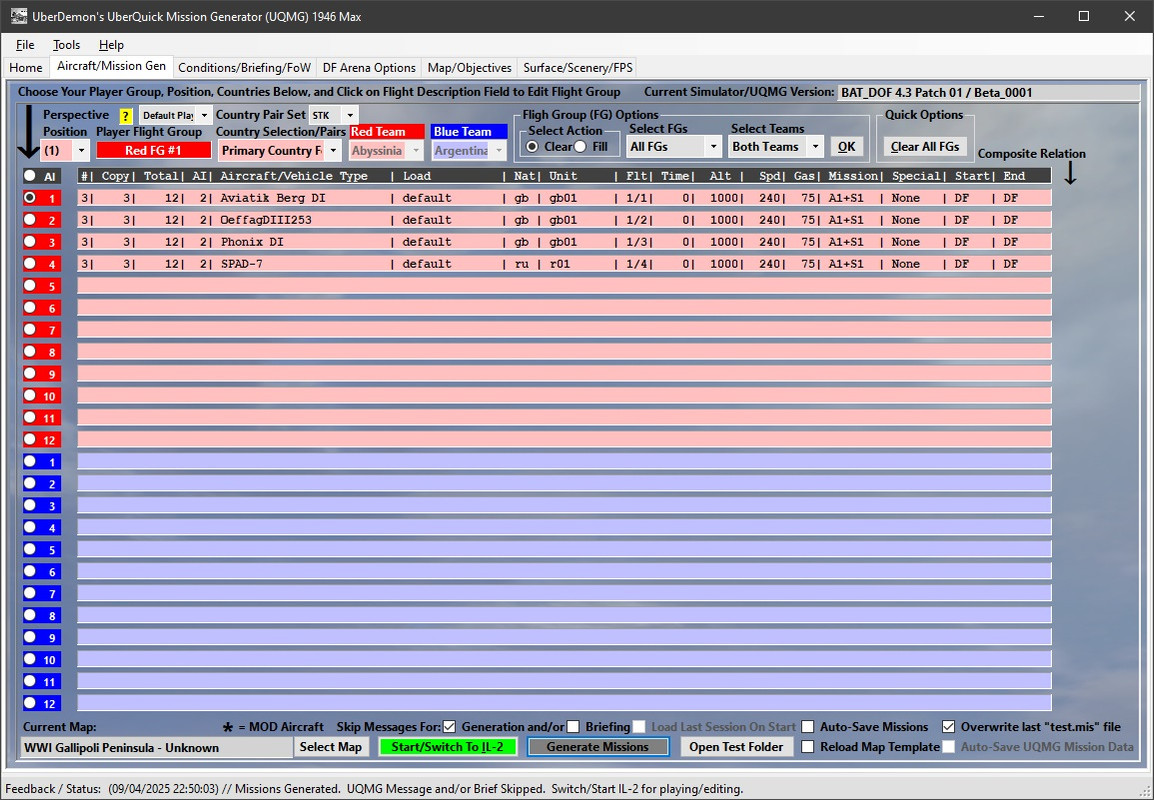Click the yellow question mark help icon
Screen dimensions: 1154x800
click(x=125, y=116)
